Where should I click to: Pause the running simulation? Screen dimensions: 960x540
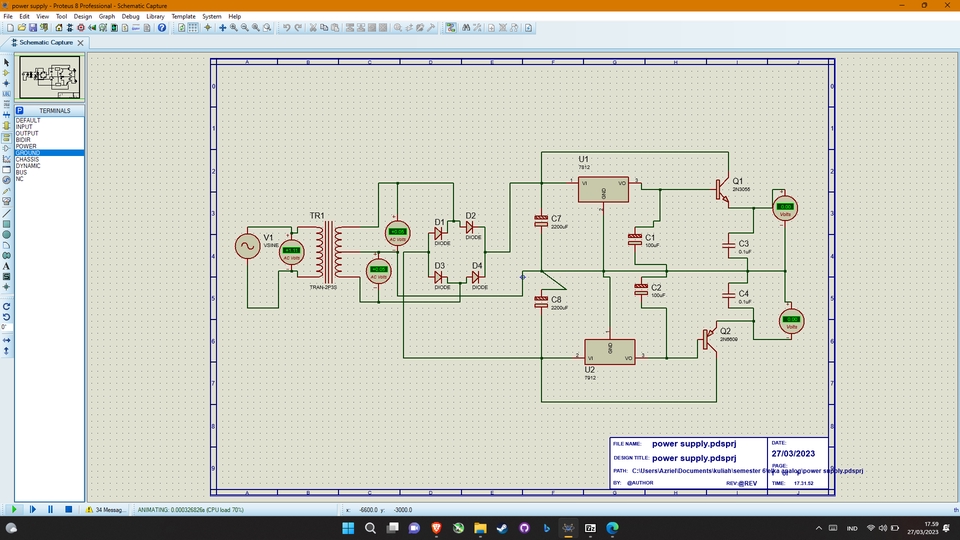click(x=50, y=509)
